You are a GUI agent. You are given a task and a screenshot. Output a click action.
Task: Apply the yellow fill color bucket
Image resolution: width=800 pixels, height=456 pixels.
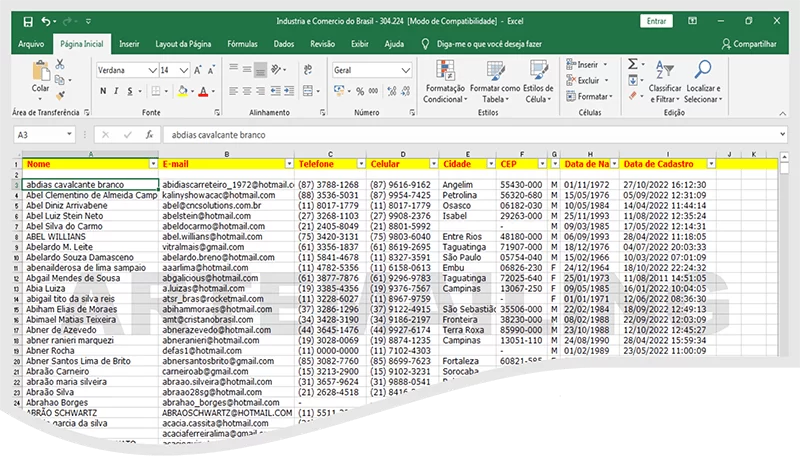click(x=183, y=91)
